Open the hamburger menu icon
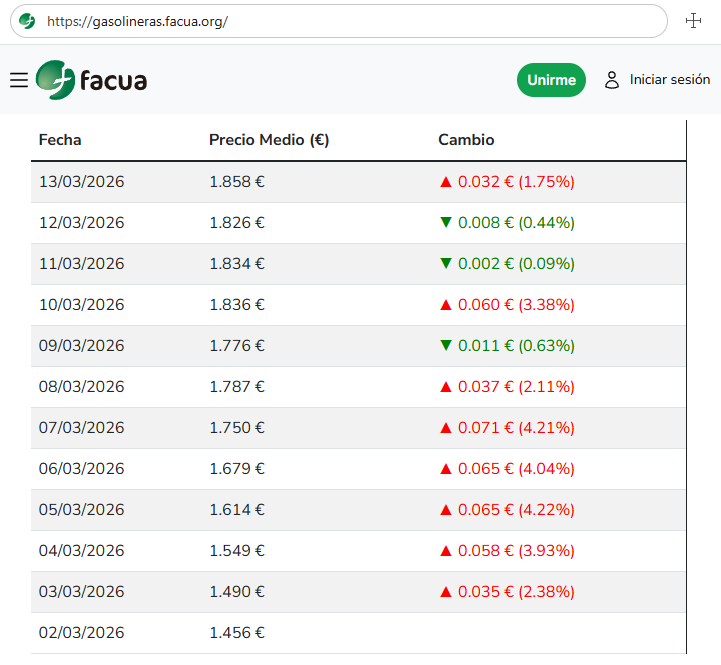This screenshot has width=721, height=665. [19, 80]
